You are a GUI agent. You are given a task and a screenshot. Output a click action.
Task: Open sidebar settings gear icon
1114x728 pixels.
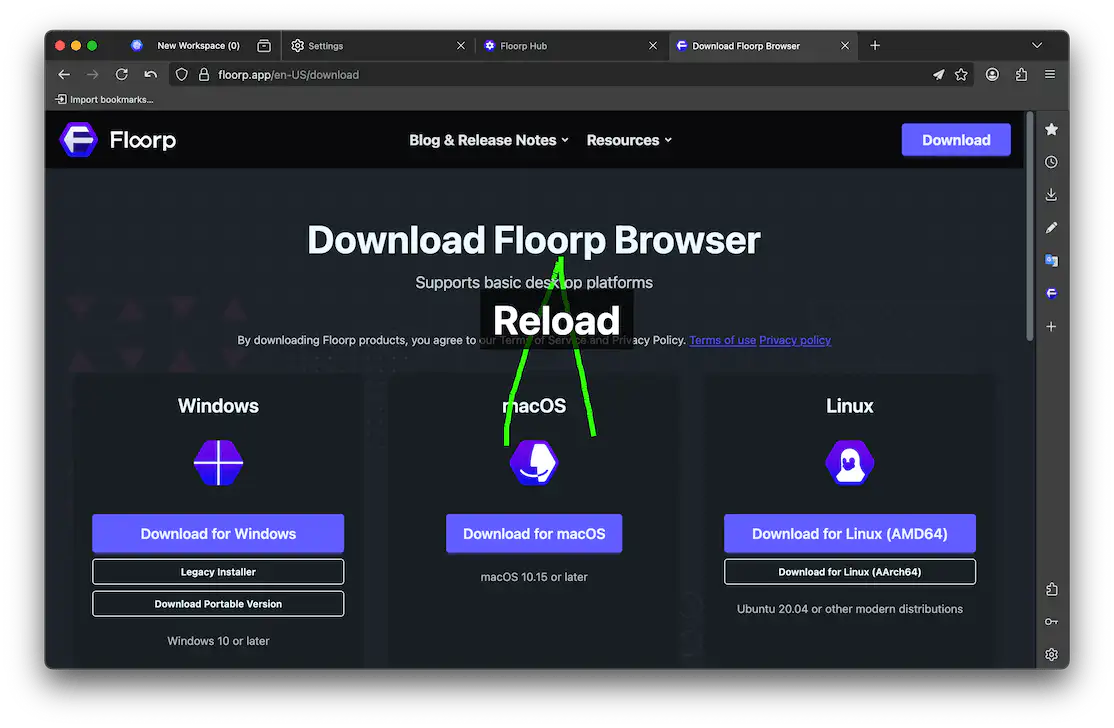pos(1051,655)
